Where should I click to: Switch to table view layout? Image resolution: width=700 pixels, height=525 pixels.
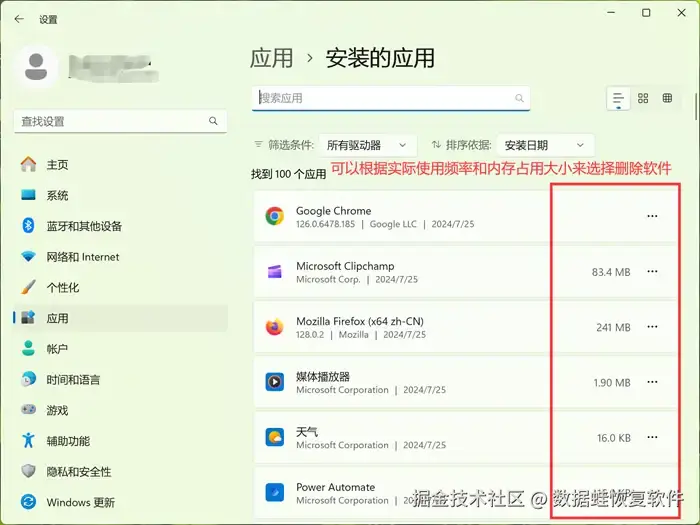click(667, 98)
